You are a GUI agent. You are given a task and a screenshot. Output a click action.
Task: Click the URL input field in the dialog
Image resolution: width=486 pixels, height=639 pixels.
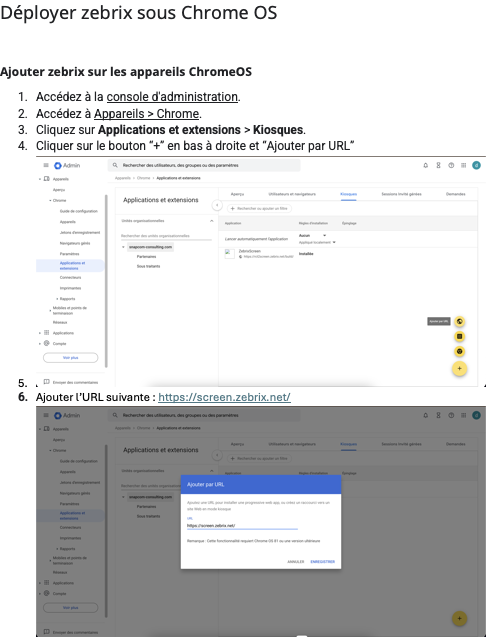(242, 526)
